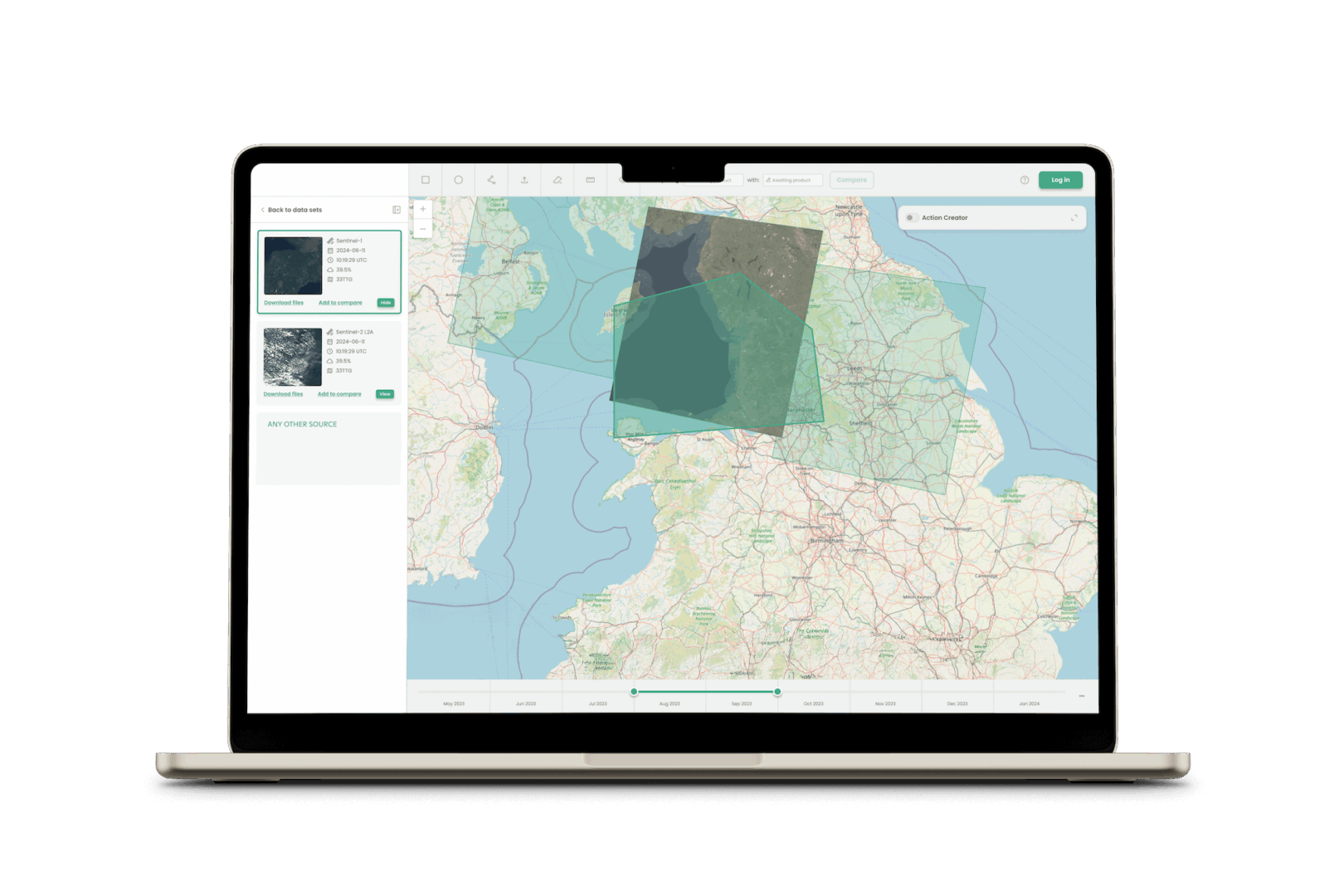Collapse the side panel icon
This screenshot has width=1344, height=896.
click(x=397, y=210)
